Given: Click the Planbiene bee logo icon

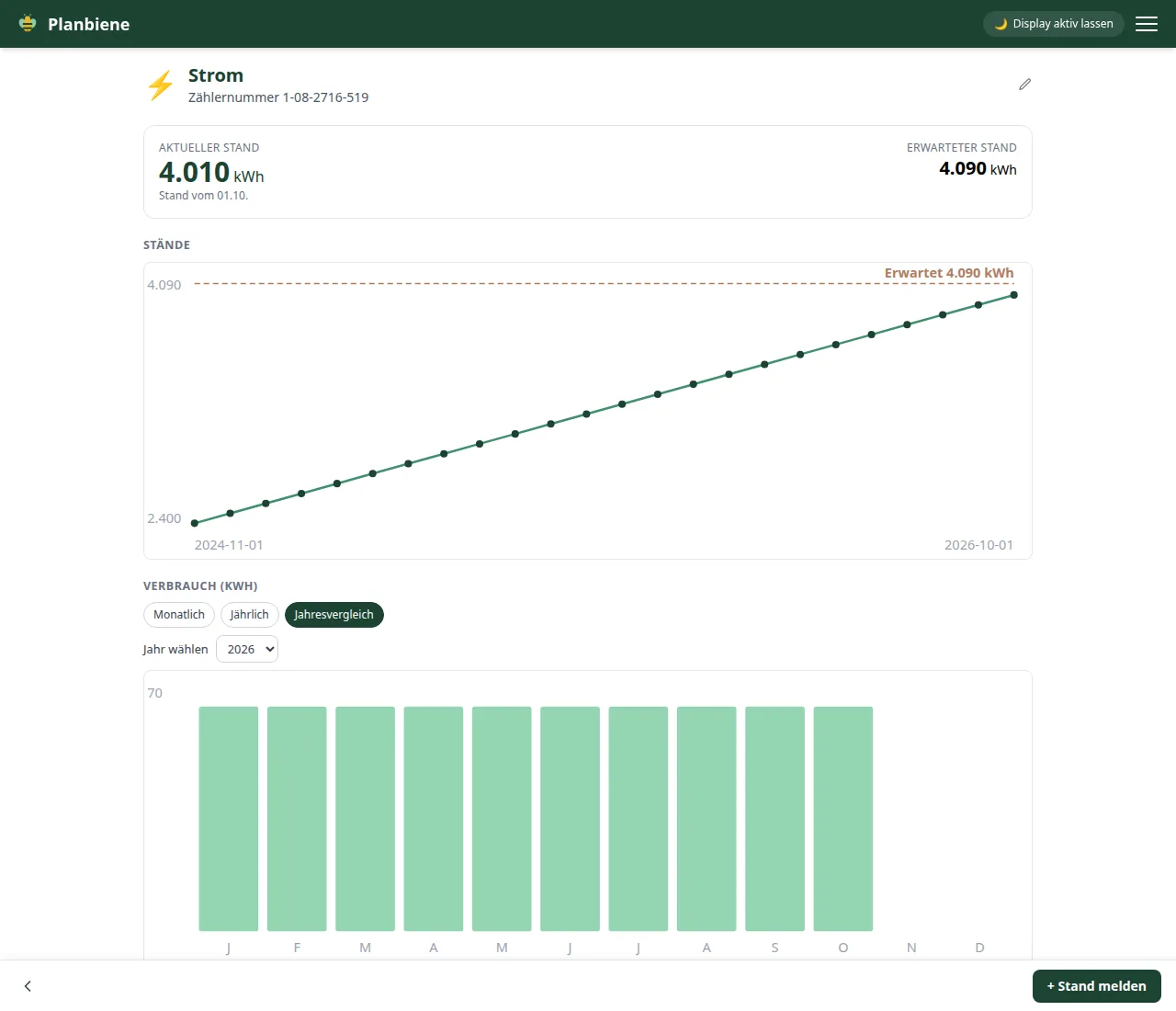Looking at the screenshot, I should coord(28,24).
